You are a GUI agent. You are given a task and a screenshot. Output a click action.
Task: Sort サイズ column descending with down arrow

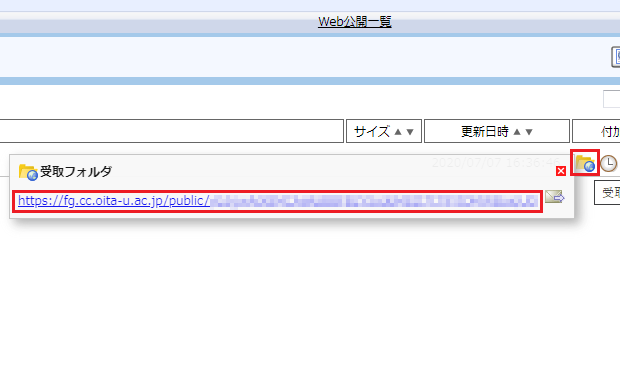coord(410,132)
